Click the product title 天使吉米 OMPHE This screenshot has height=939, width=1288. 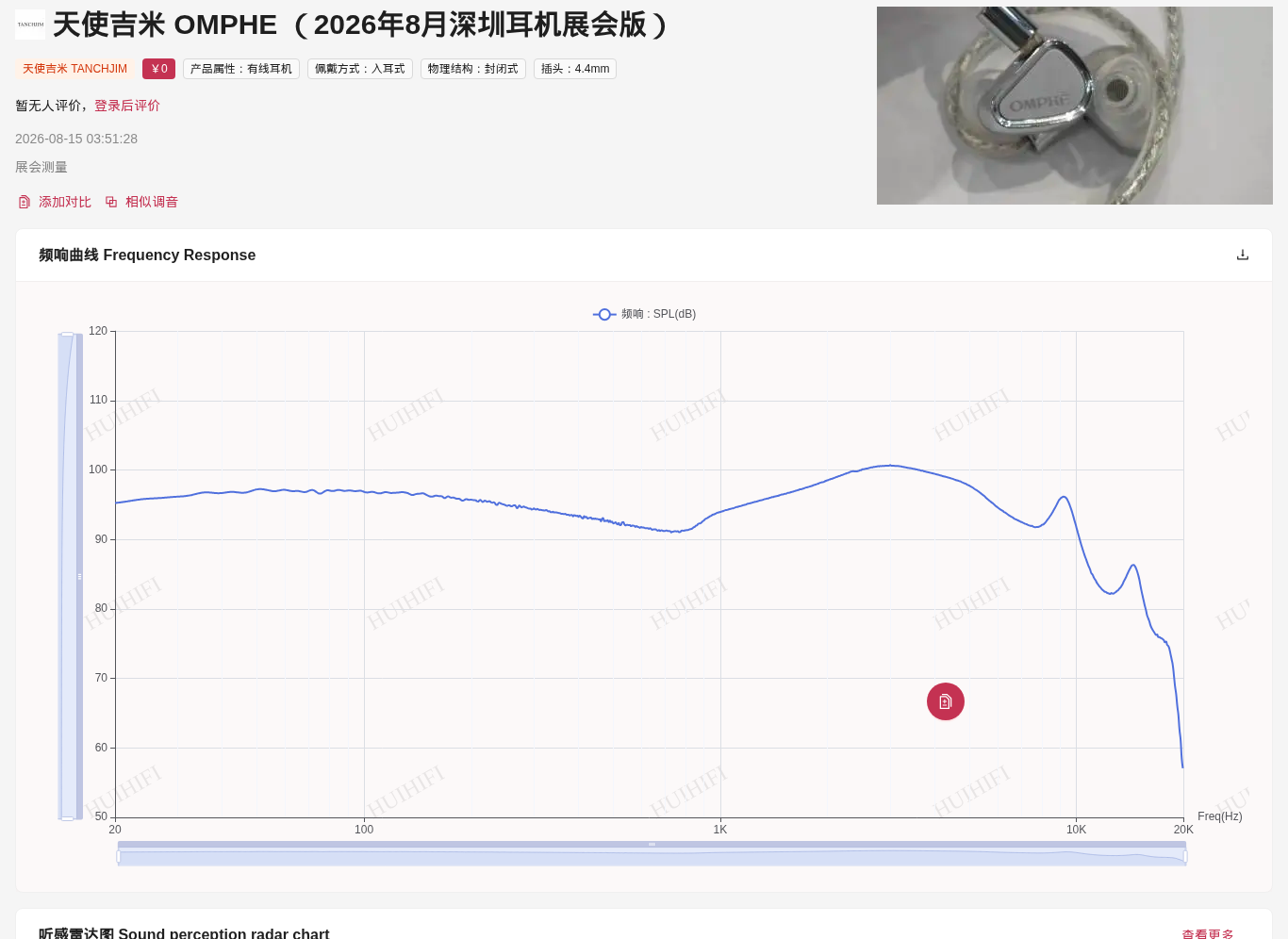pos(165,25)
